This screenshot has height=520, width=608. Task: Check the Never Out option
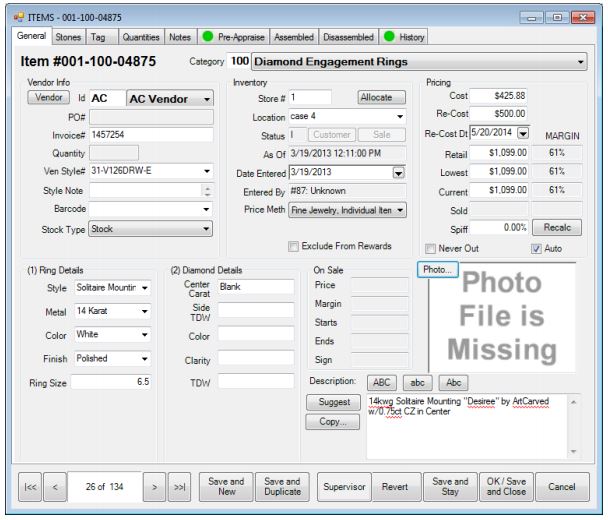431,248
